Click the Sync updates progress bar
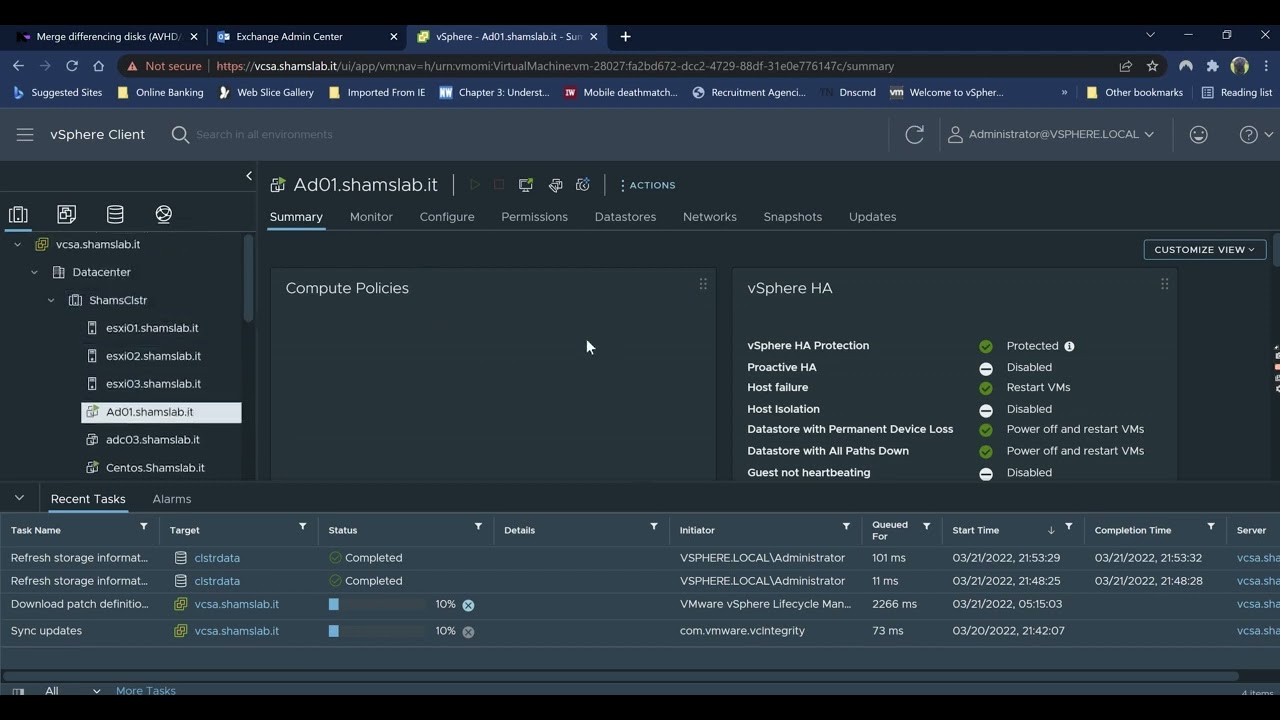This screenshot has width=1280, height=720. [x=377, y=631]
